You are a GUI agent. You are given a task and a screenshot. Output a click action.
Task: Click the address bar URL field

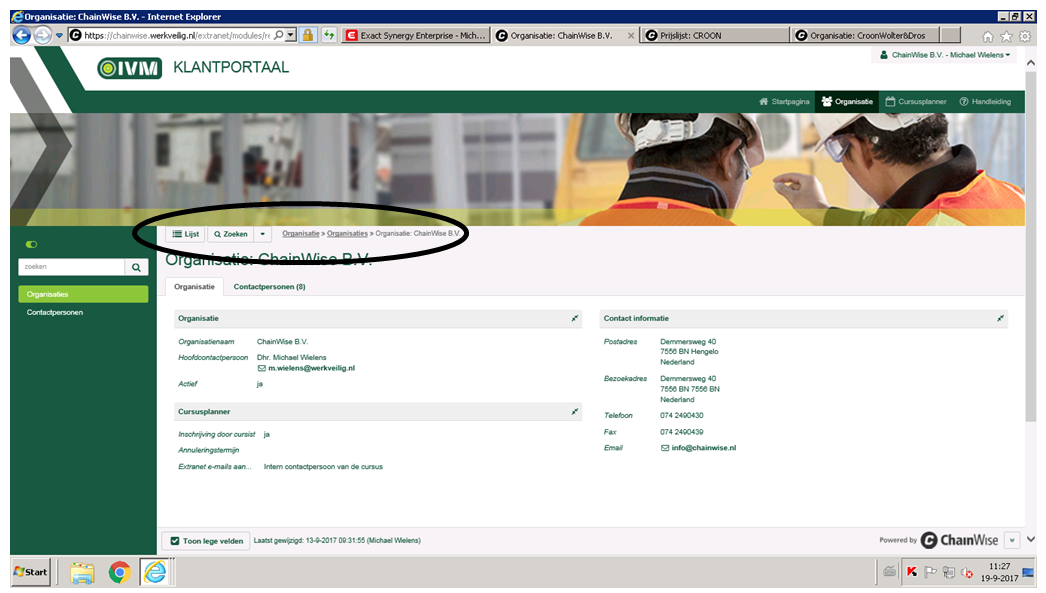pyautogui.click(x=177, y=35)
